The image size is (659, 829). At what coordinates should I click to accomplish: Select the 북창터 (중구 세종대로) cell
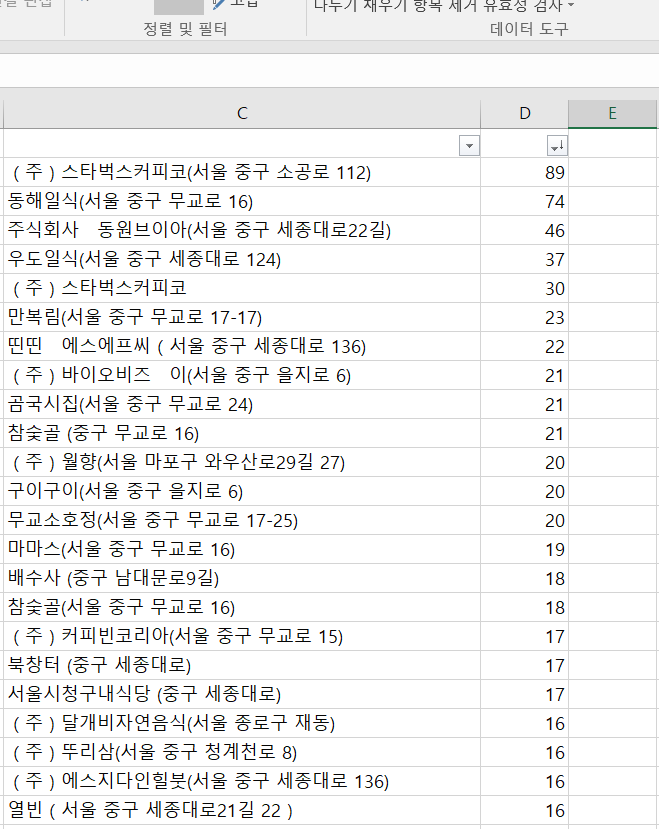pyautogui.click(x=242, y=666)
